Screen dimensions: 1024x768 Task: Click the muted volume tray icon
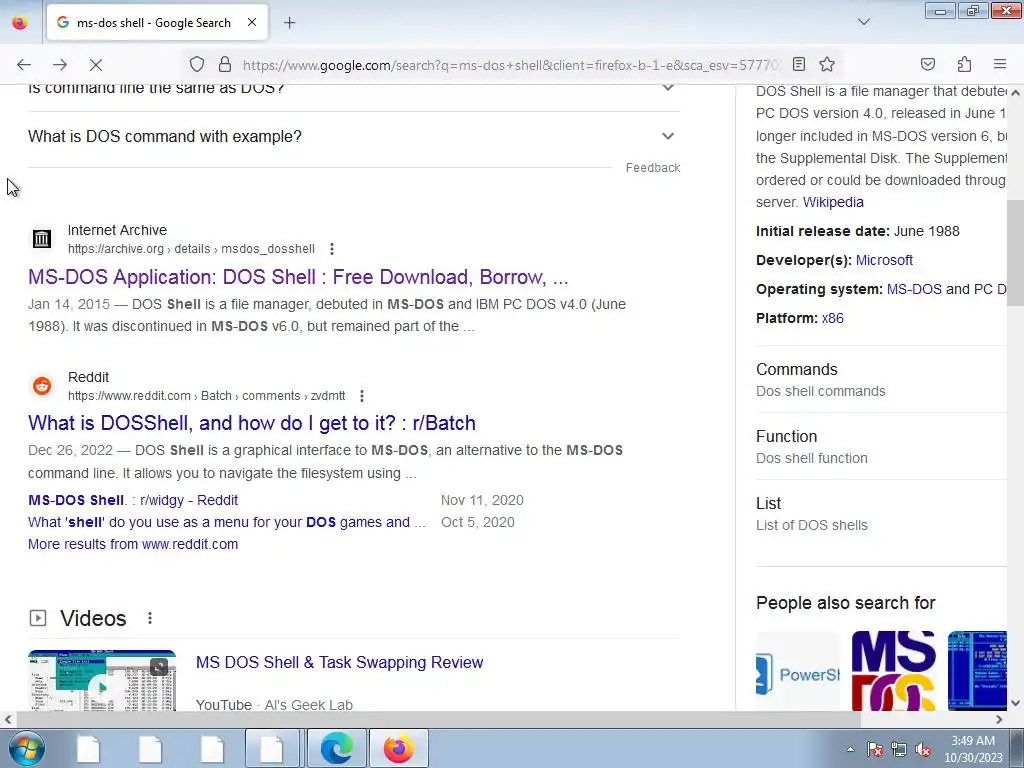(x=923, y=749)
